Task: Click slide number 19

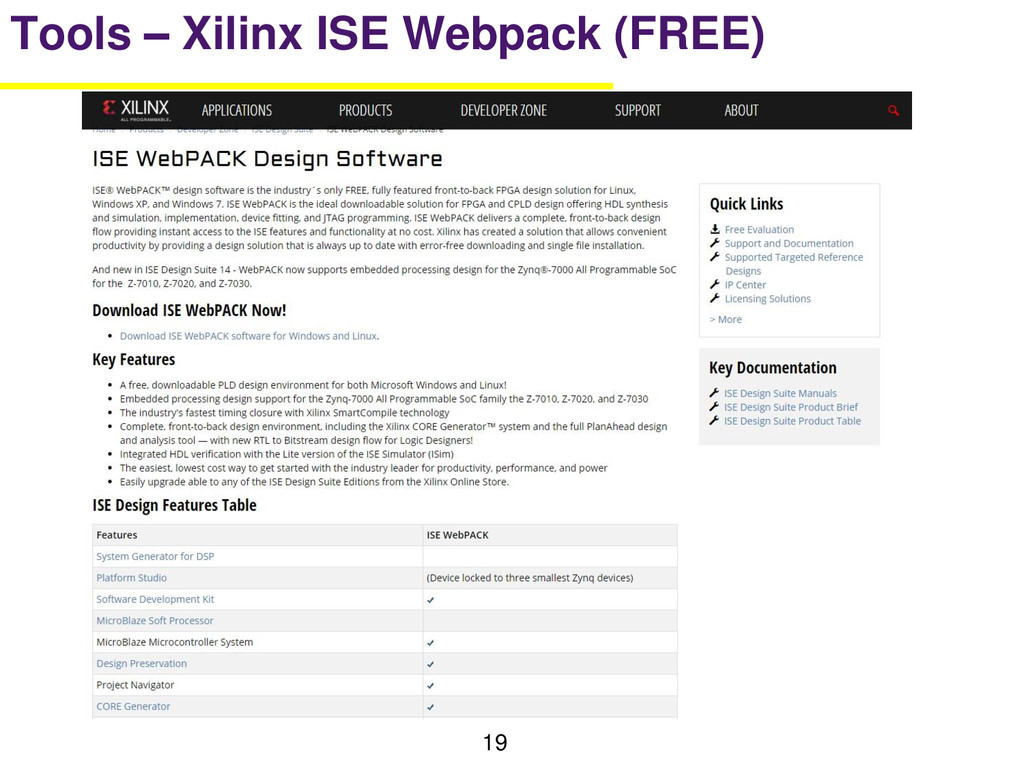Action: pos(495,743)
